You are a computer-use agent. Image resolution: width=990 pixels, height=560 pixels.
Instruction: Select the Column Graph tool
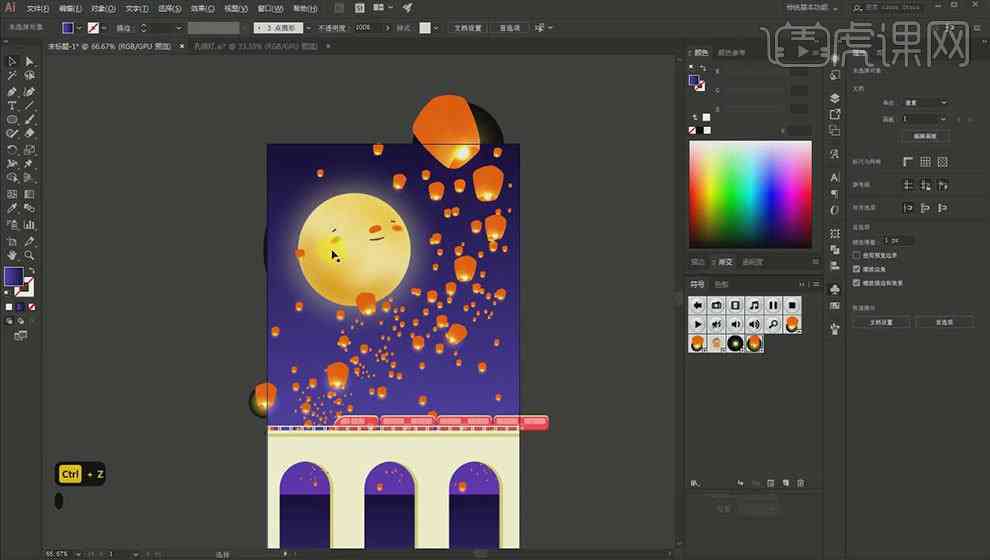click(x=29, y=225)
